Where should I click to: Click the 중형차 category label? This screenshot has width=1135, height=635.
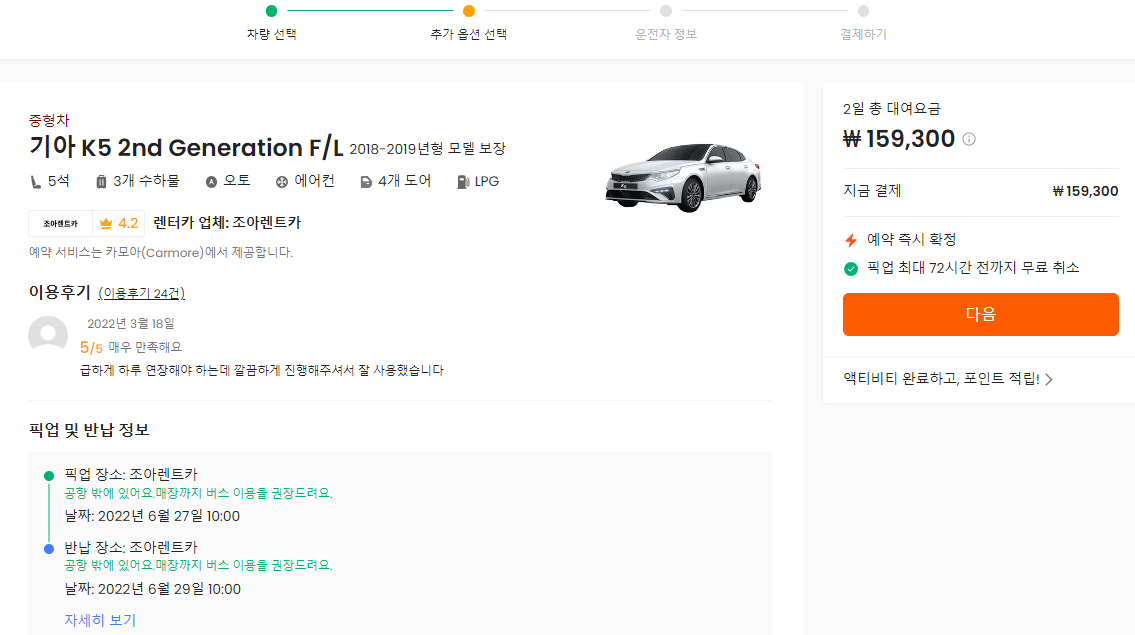(49, 120)
